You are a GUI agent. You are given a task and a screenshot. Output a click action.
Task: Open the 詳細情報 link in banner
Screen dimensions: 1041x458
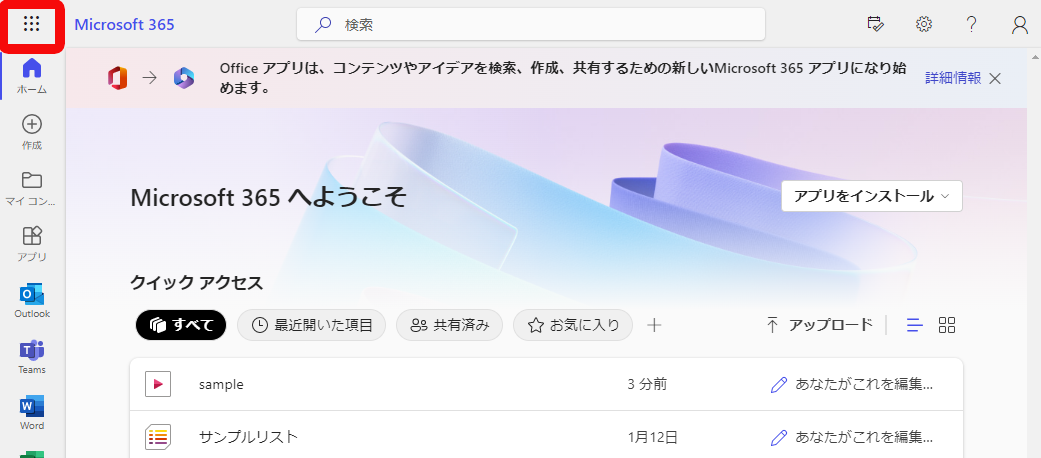click(x=952, y=78)
